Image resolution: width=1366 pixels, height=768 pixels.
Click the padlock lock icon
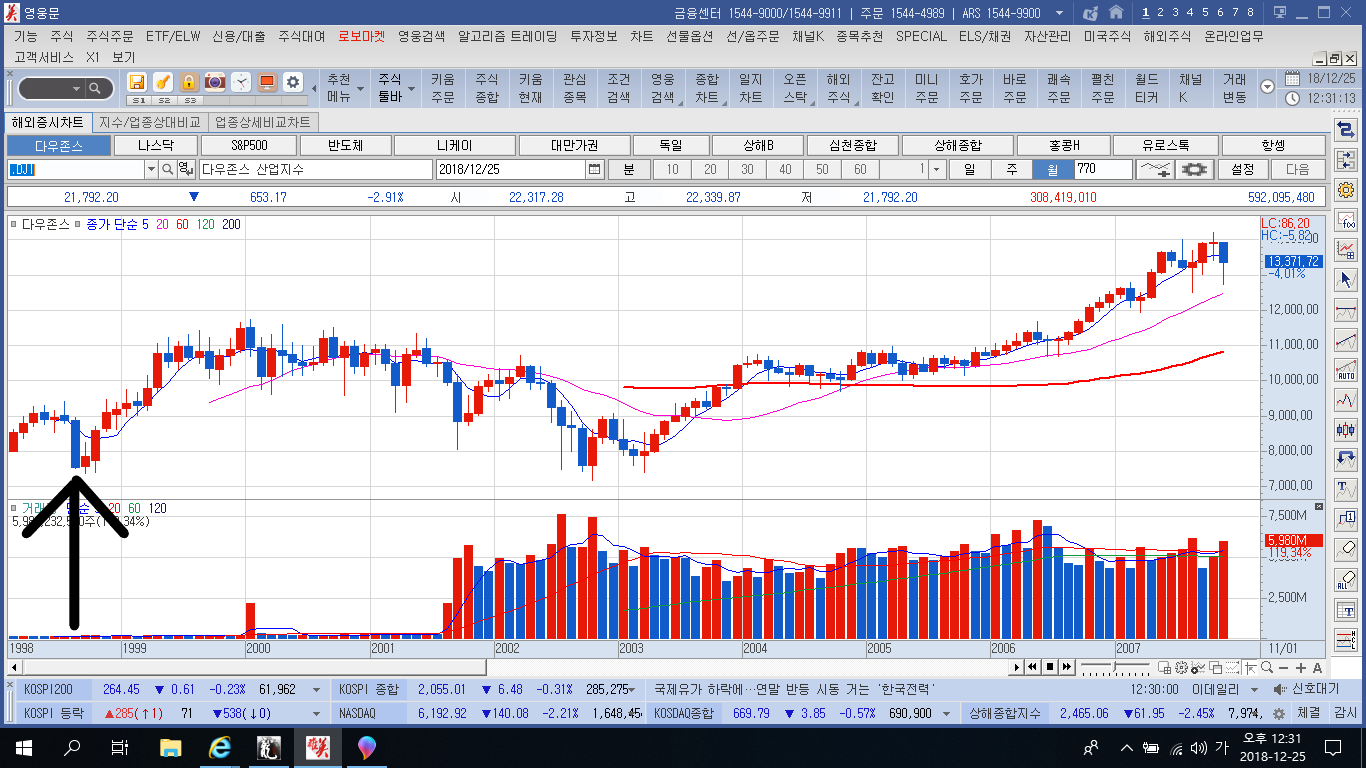(x=189, y=82)
